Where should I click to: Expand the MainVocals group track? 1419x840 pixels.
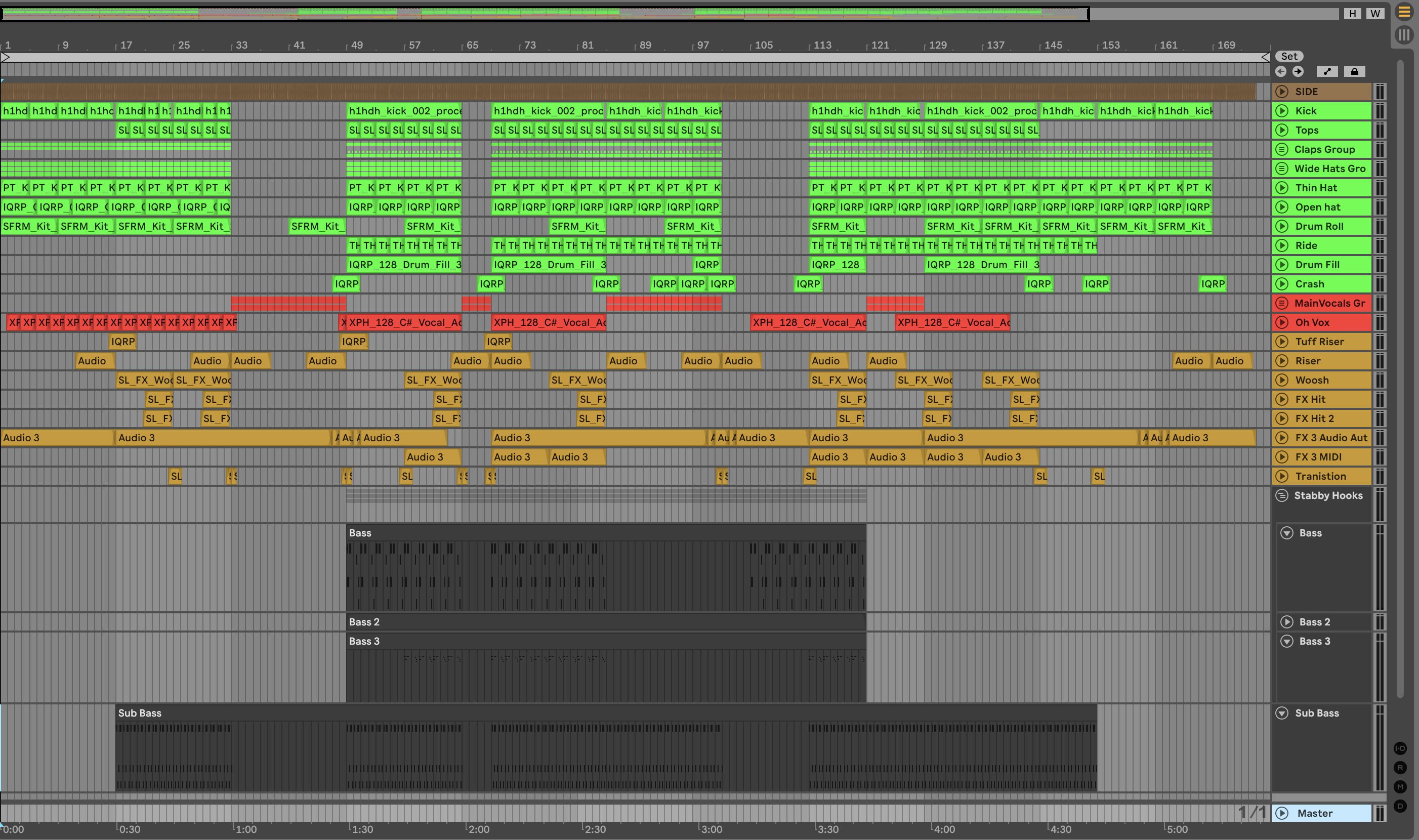[x=1282, y=304]
